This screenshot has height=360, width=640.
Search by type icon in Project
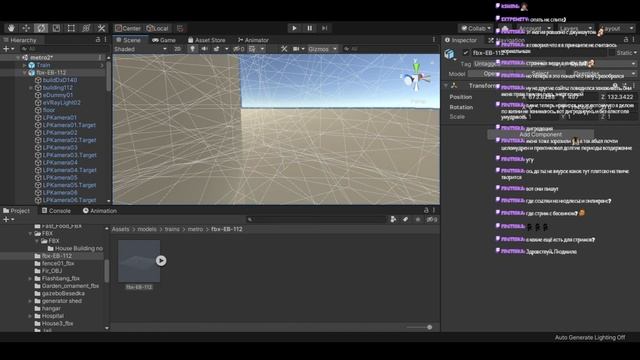(393, 220)
